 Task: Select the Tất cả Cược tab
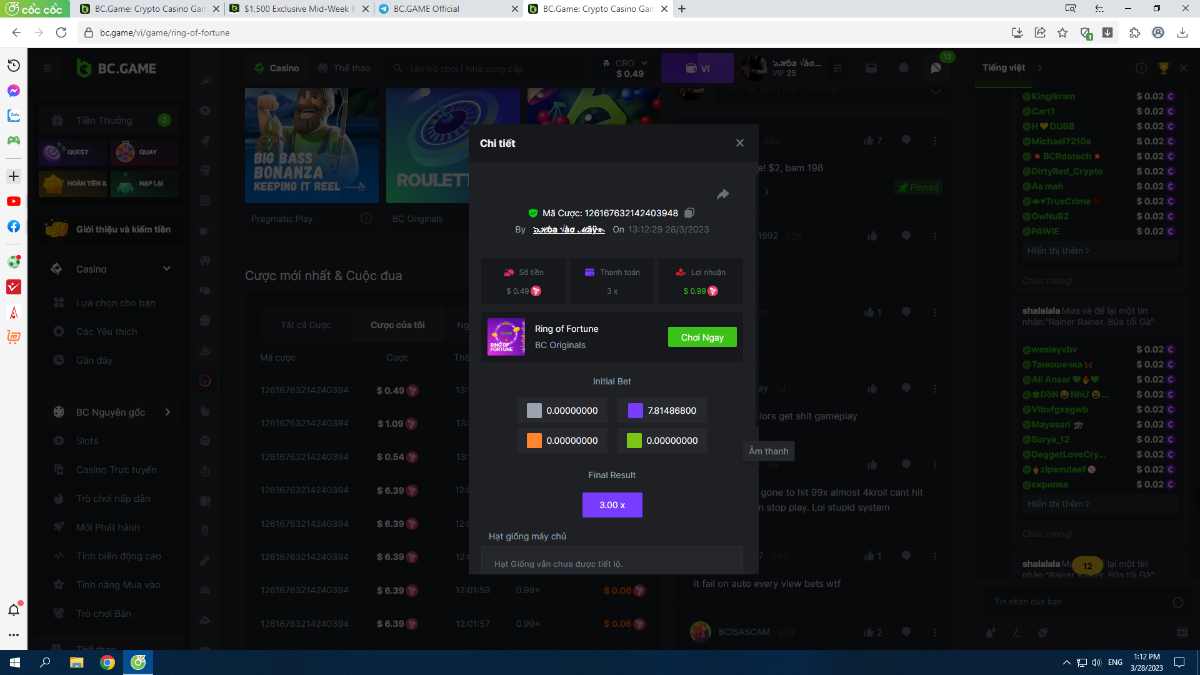pos(306,325)
